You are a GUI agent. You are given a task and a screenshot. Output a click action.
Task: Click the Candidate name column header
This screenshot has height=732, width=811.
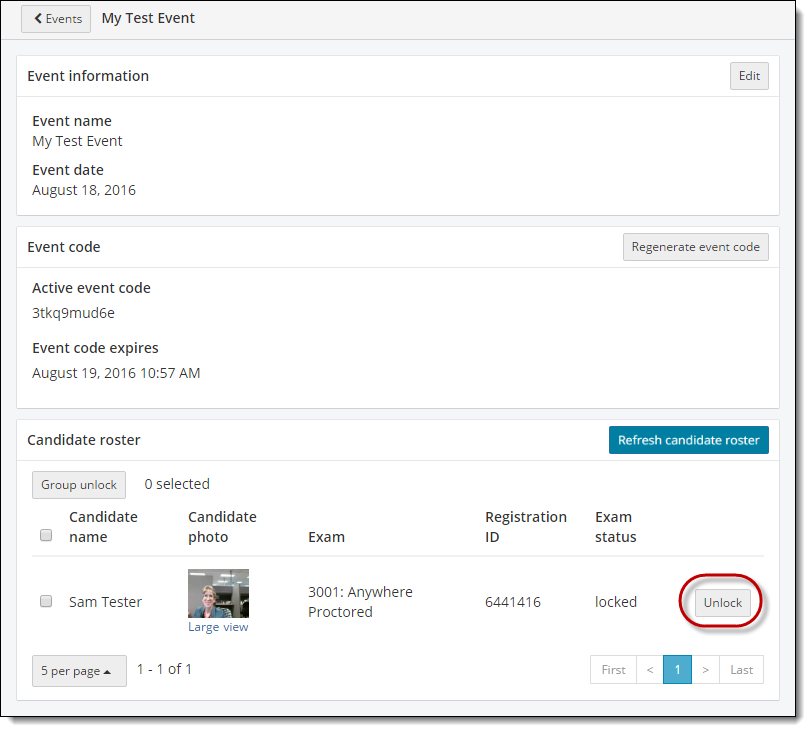[x=103, y=527]
